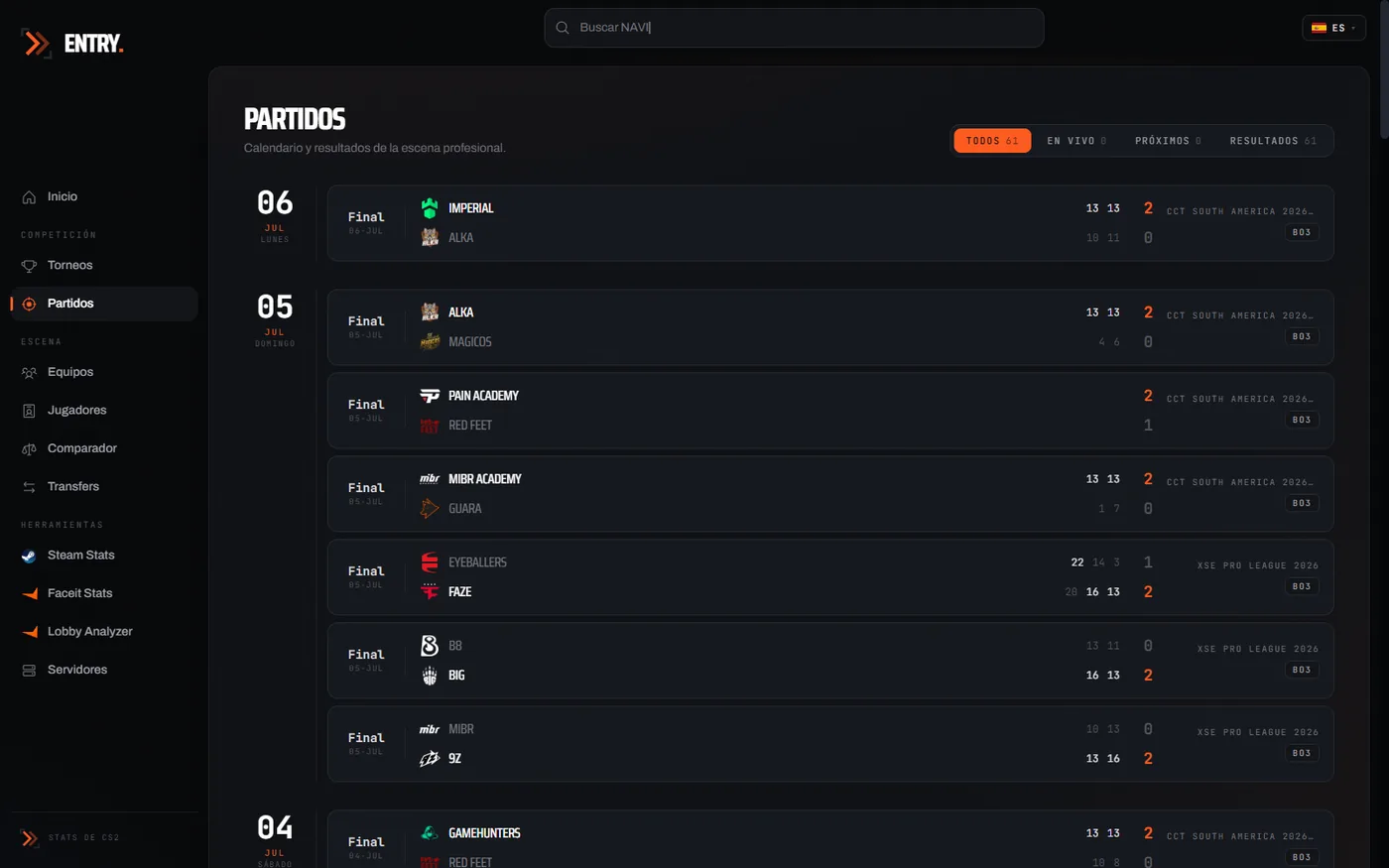Click the ENTRY logo icon
1389x868 pixels.
pos(36,44)
